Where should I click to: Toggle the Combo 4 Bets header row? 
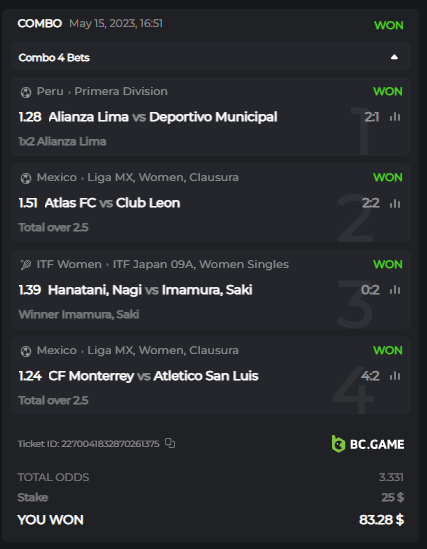point(211,56)
